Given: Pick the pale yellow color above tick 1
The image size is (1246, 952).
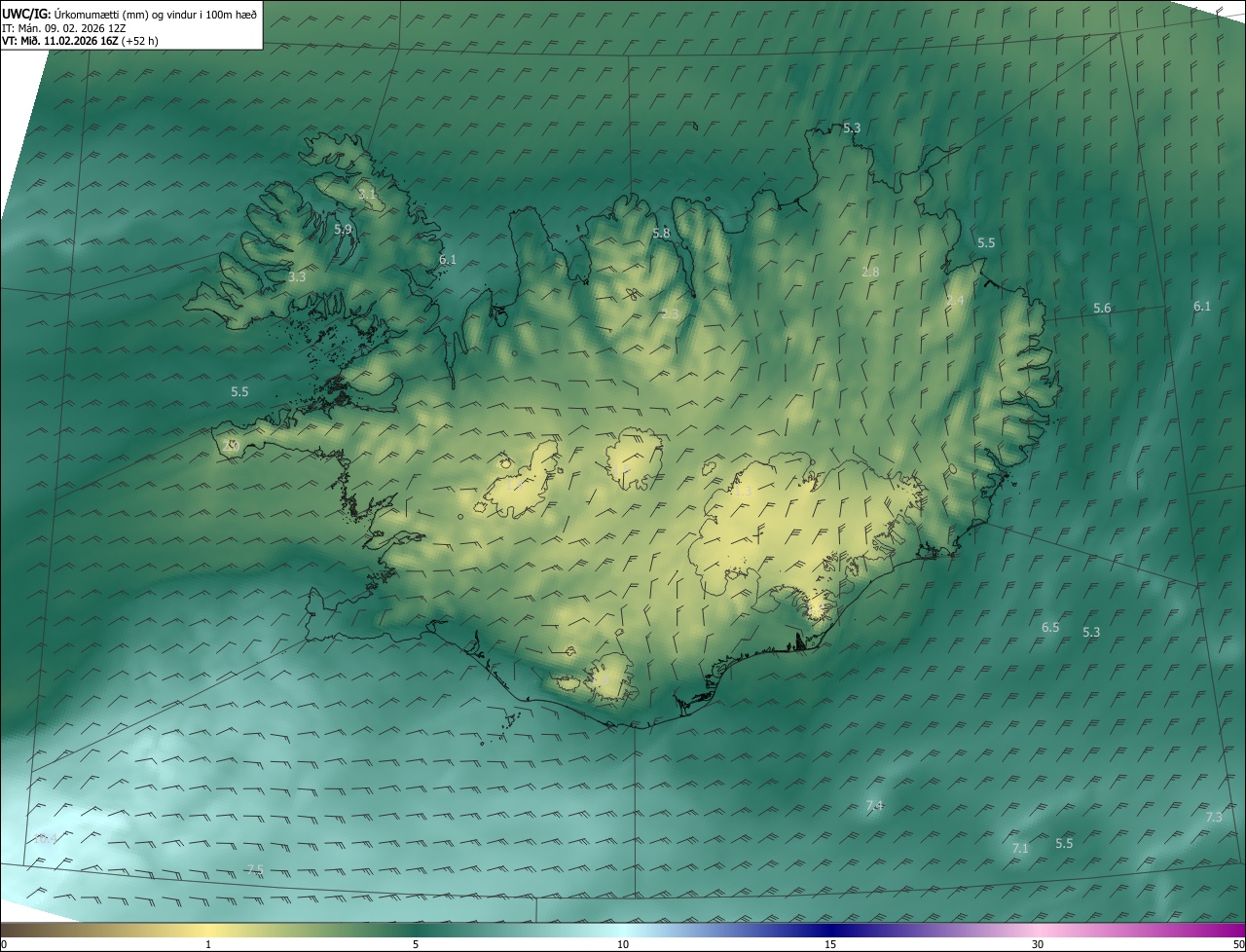Looking at the screenshot, I should pos(208,930).
